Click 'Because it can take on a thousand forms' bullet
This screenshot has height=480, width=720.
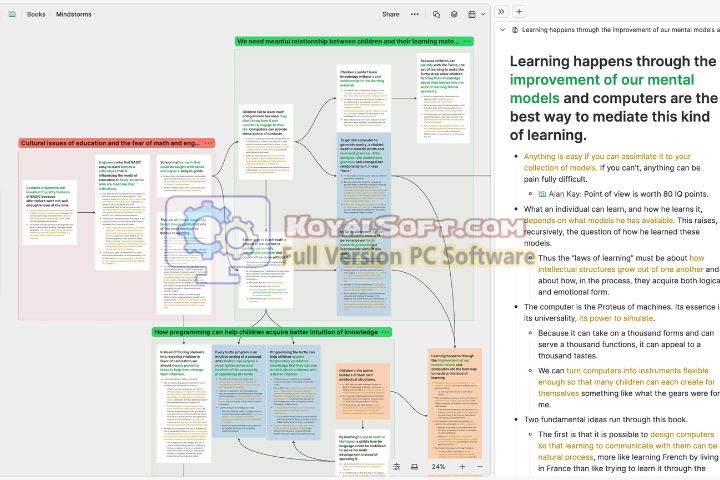pos(626,344)
